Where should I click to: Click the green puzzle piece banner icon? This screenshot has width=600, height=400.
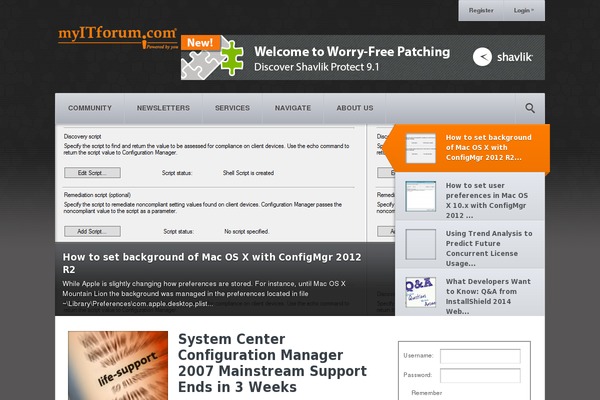232,58
